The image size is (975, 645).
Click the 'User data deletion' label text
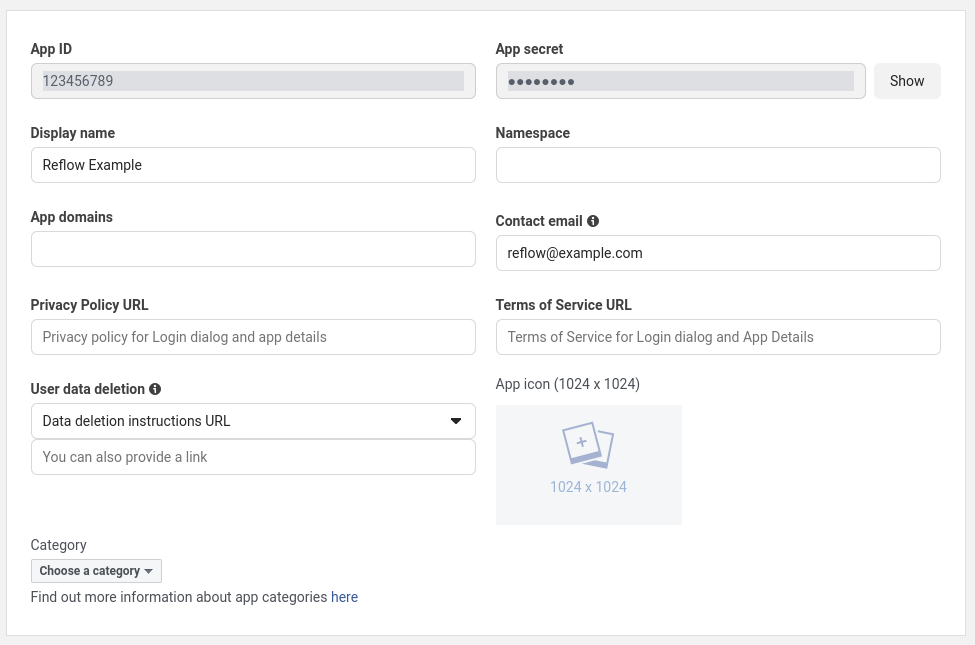coord(88,389)
